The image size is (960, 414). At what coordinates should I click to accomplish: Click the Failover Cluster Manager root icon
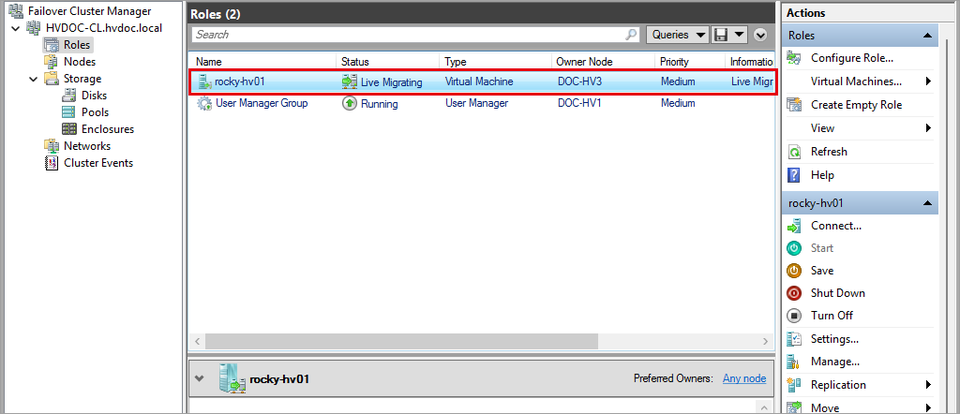pyautogui.click(x=17, y=11)
